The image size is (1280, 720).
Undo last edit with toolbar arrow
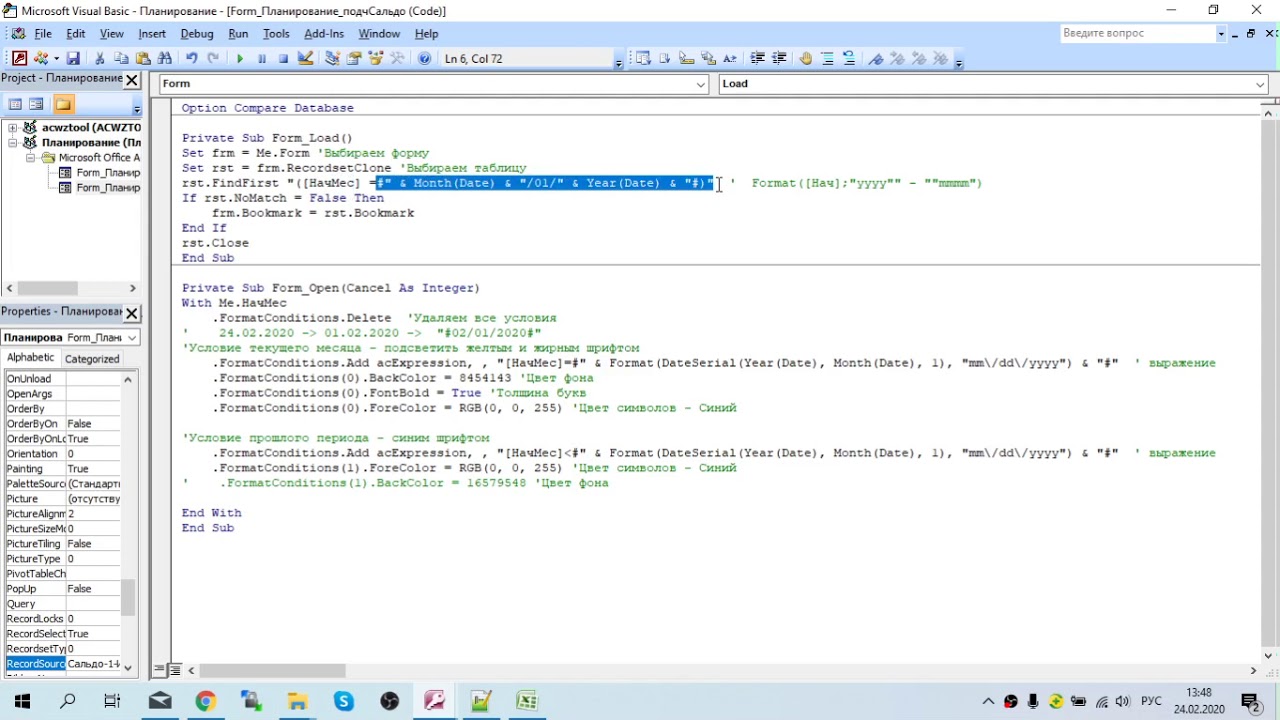point(191,59)
